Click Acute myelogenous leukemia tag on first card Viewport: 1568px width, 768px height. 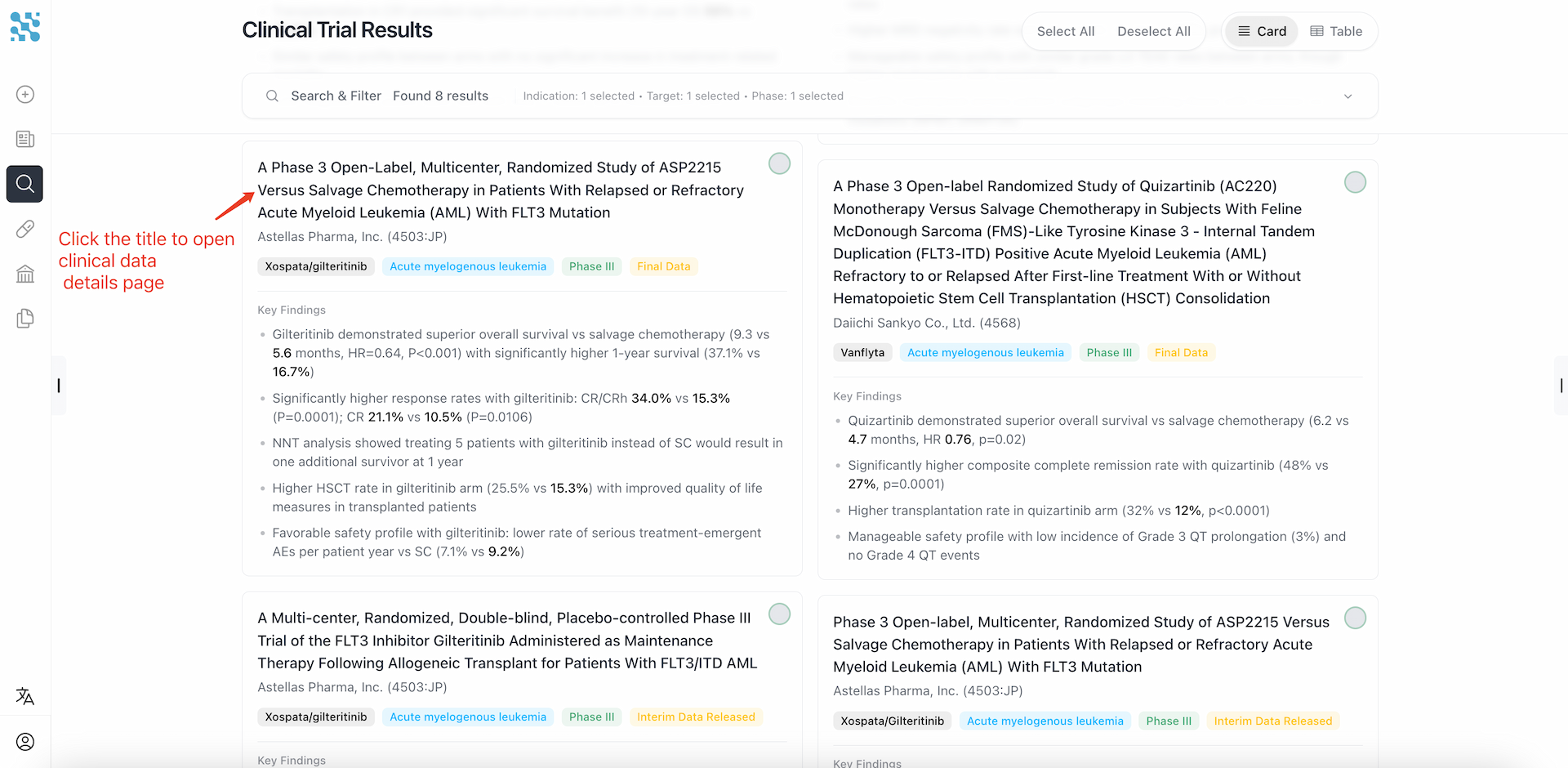point(468,266)
